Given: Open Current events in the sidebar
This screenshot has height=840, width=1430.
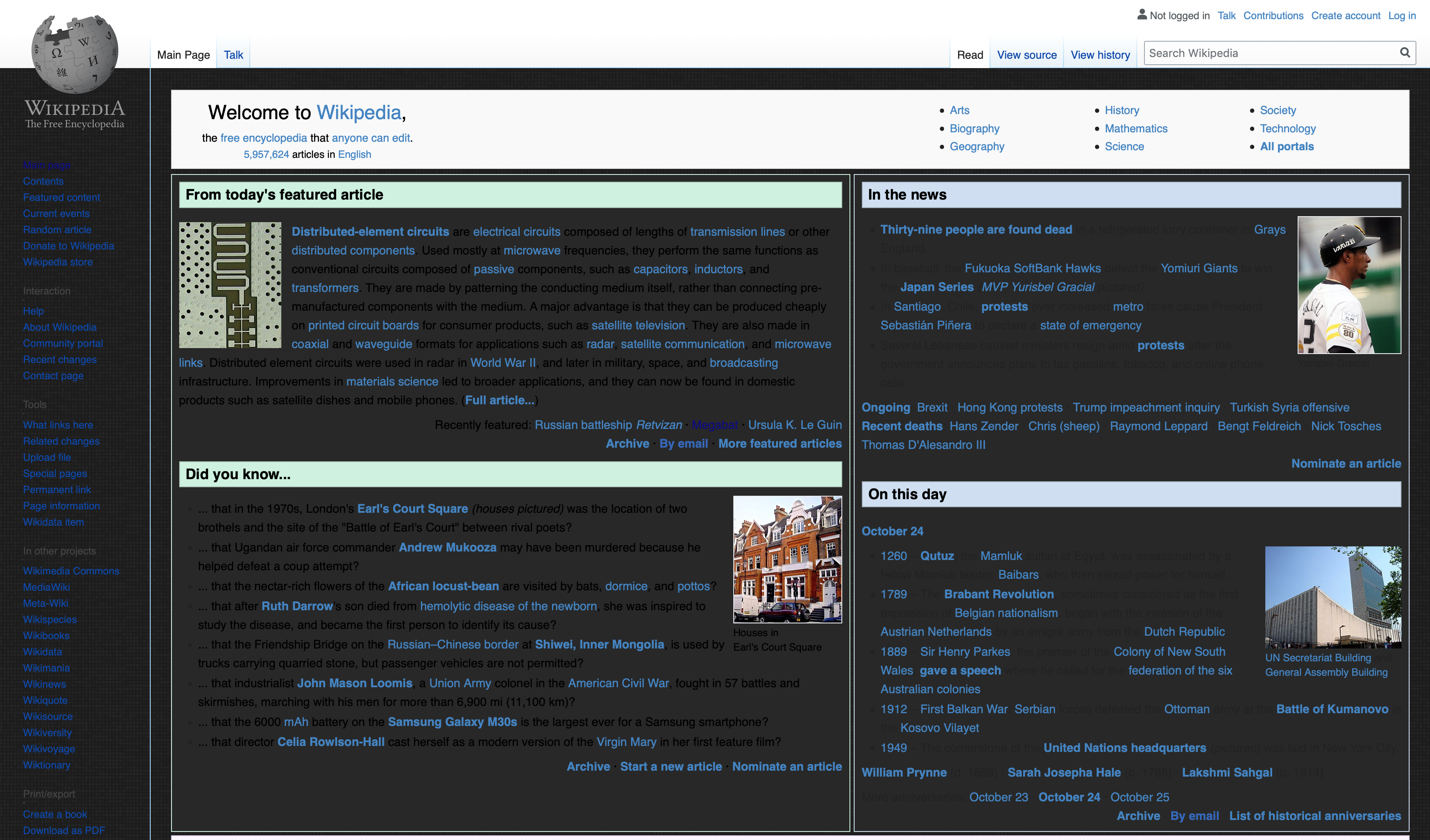Looking at the screenshot, I should coord(56,214).
